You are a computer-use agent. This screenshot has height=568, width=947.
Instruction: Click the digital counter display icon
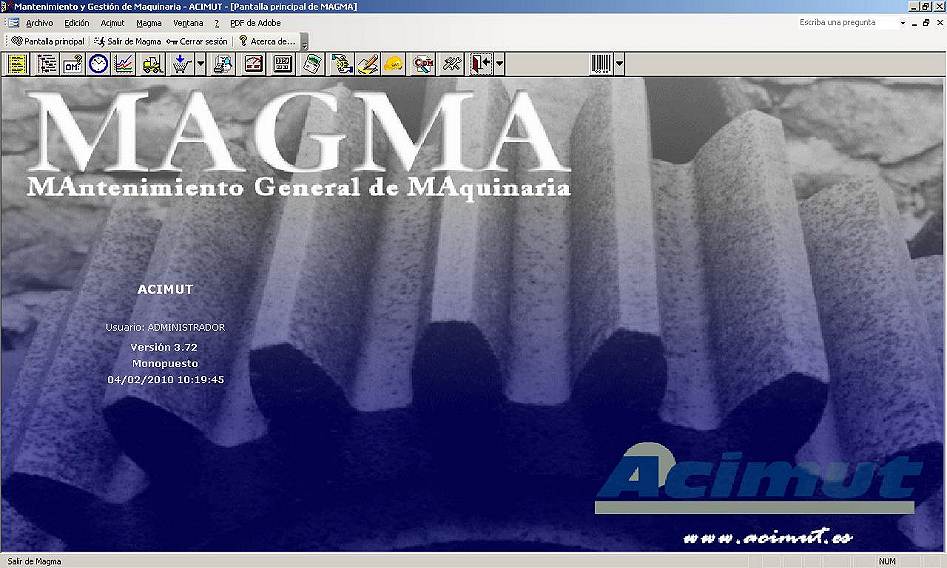[x=283, y=63]
